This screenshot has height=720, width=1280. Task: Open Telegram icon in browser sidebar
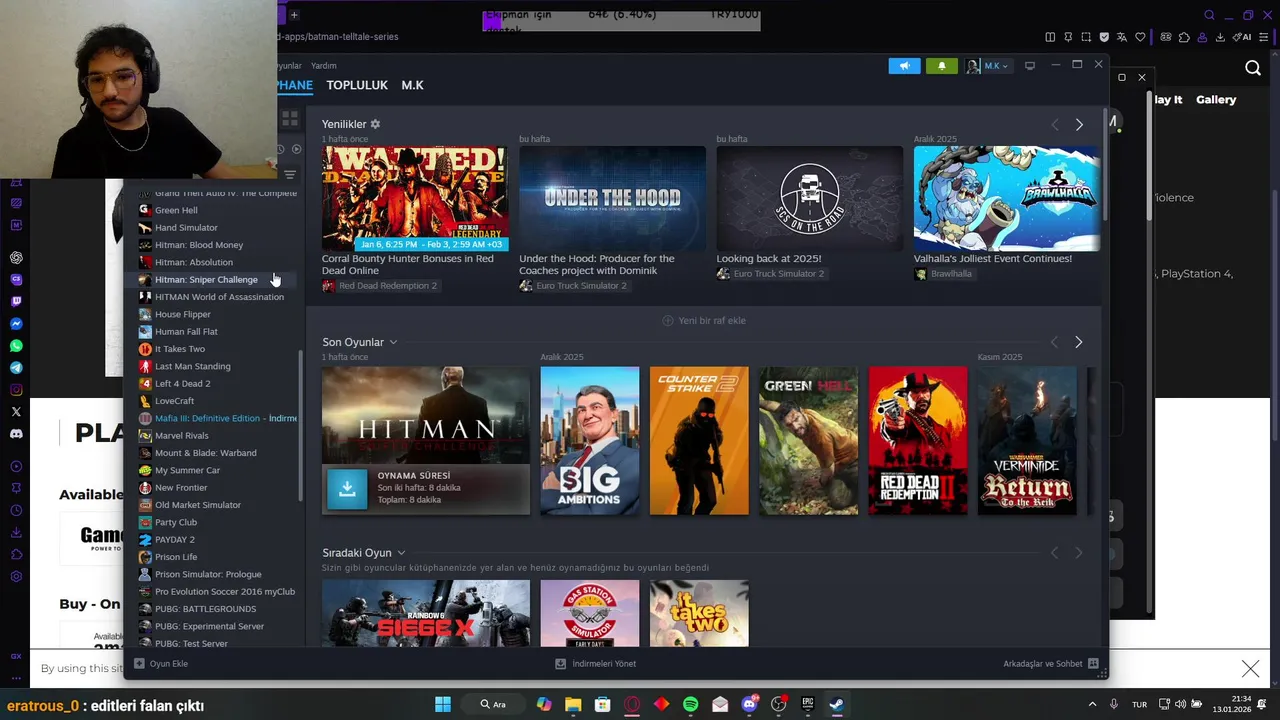[x=16, y=368]
